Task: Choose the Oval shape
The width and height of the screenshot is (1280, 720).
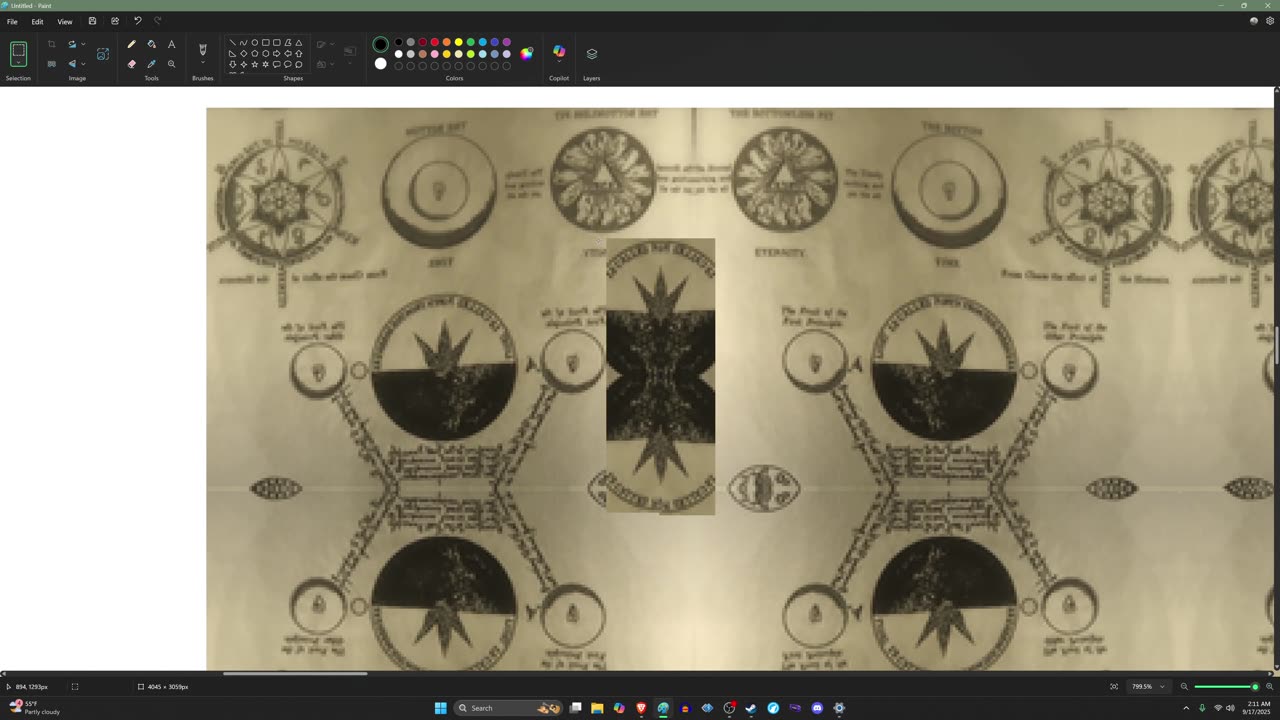Action: pos(255,43)
